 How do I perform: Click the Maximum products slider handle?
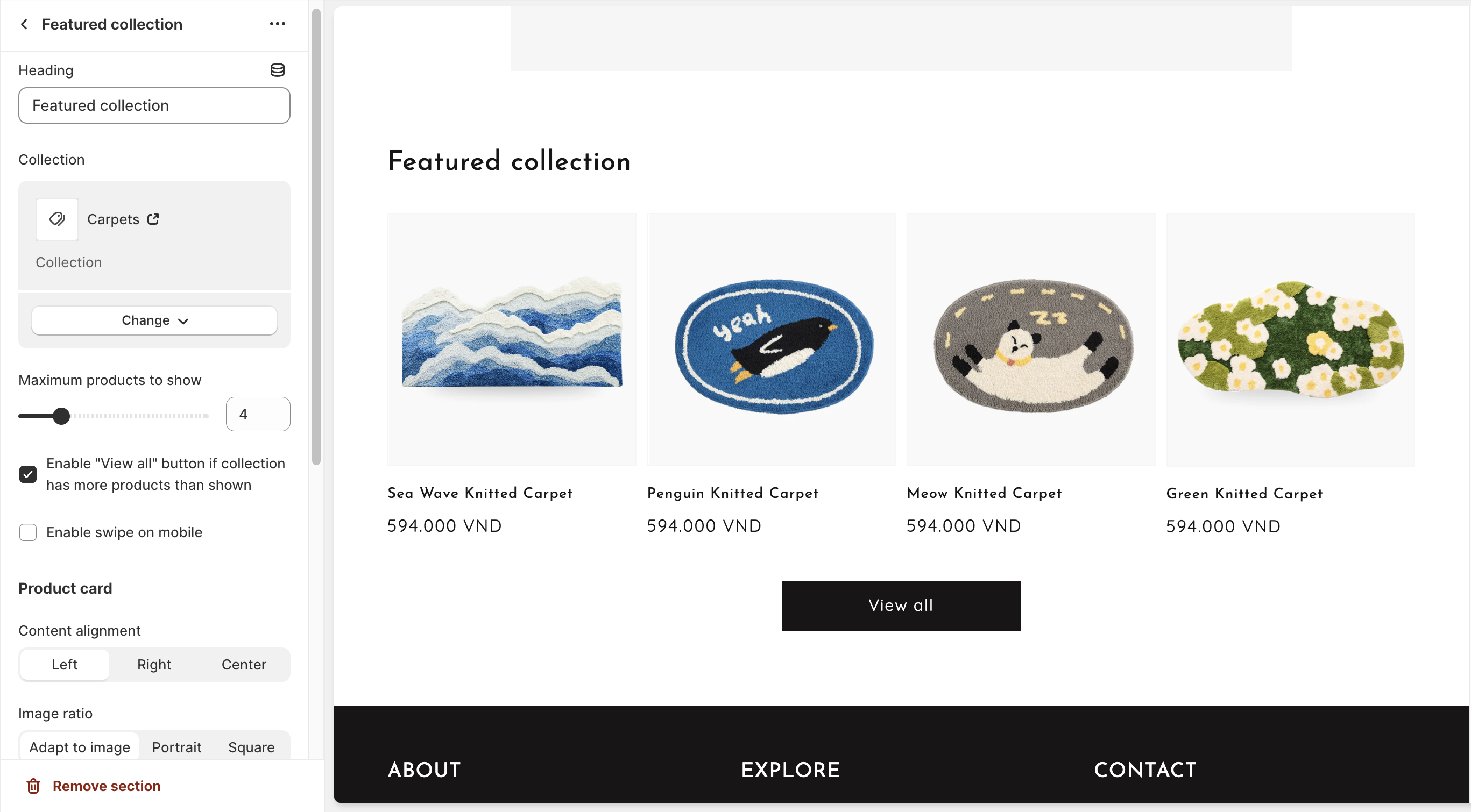pyautogui.click(x=61, y=416)
